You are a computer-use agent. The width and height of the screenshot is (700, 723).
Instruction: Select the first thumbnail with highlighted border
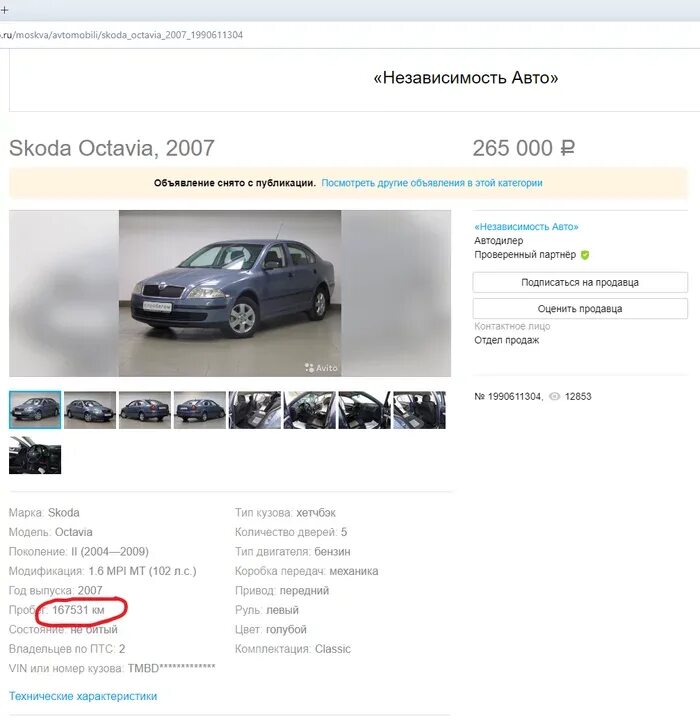[35, 410]
